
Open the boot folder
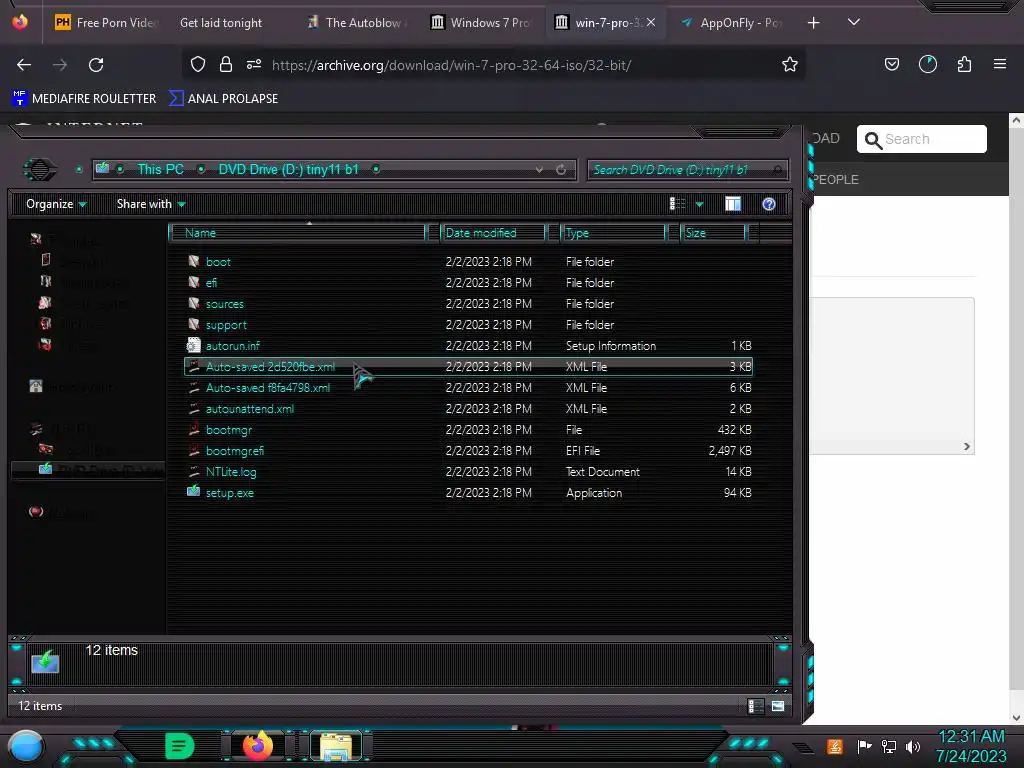[218, 262]
